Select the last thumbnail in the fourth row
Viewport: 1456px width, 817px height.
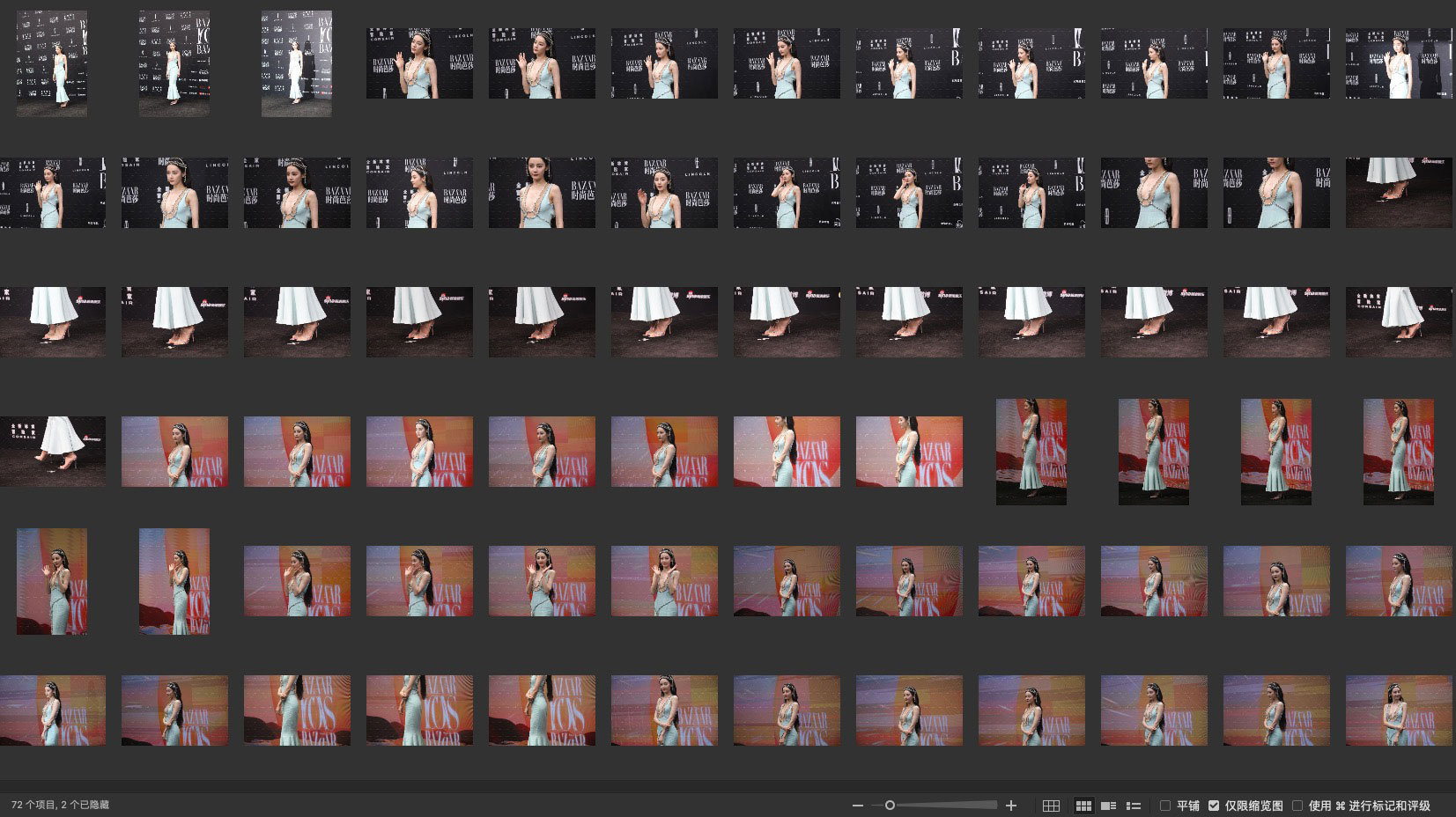pyautogui.click(x=1399, y=452)
